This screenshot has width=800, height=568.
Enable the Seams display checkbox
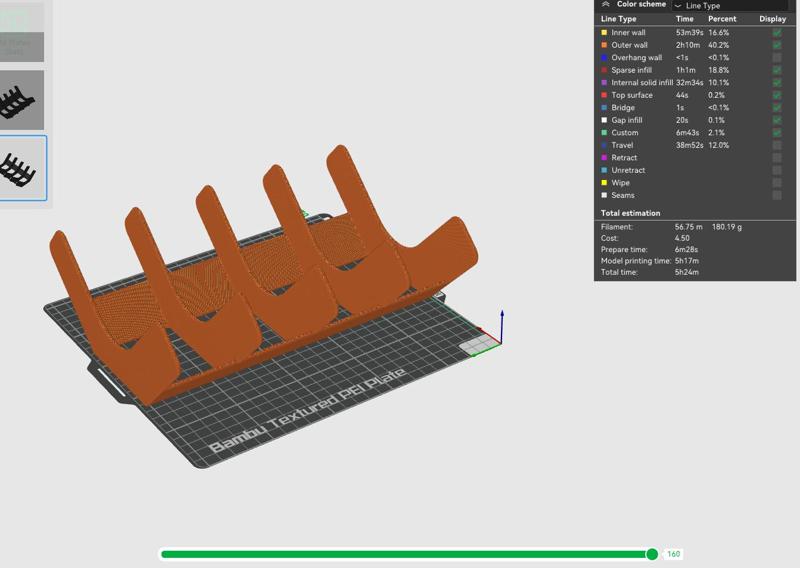[x=777, y=195]
